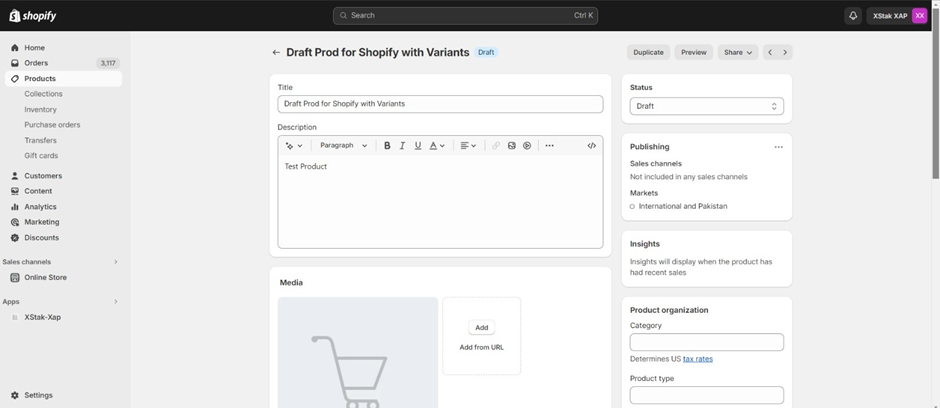Viewport: 940px width, 408px height.
Task: Go to next product arrow
Action: click(x=785, y=52)
